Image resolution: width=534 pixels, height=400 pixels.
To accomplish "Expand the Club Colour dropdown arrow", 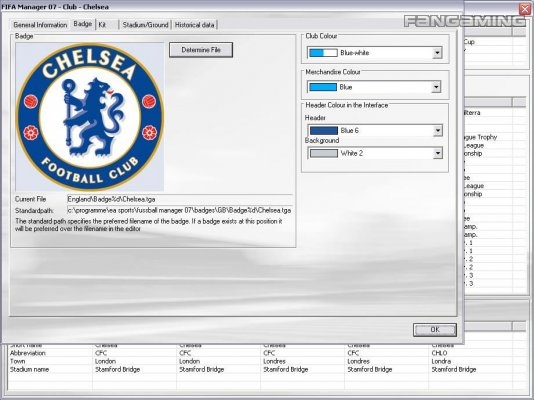I will tap(437, 53).
